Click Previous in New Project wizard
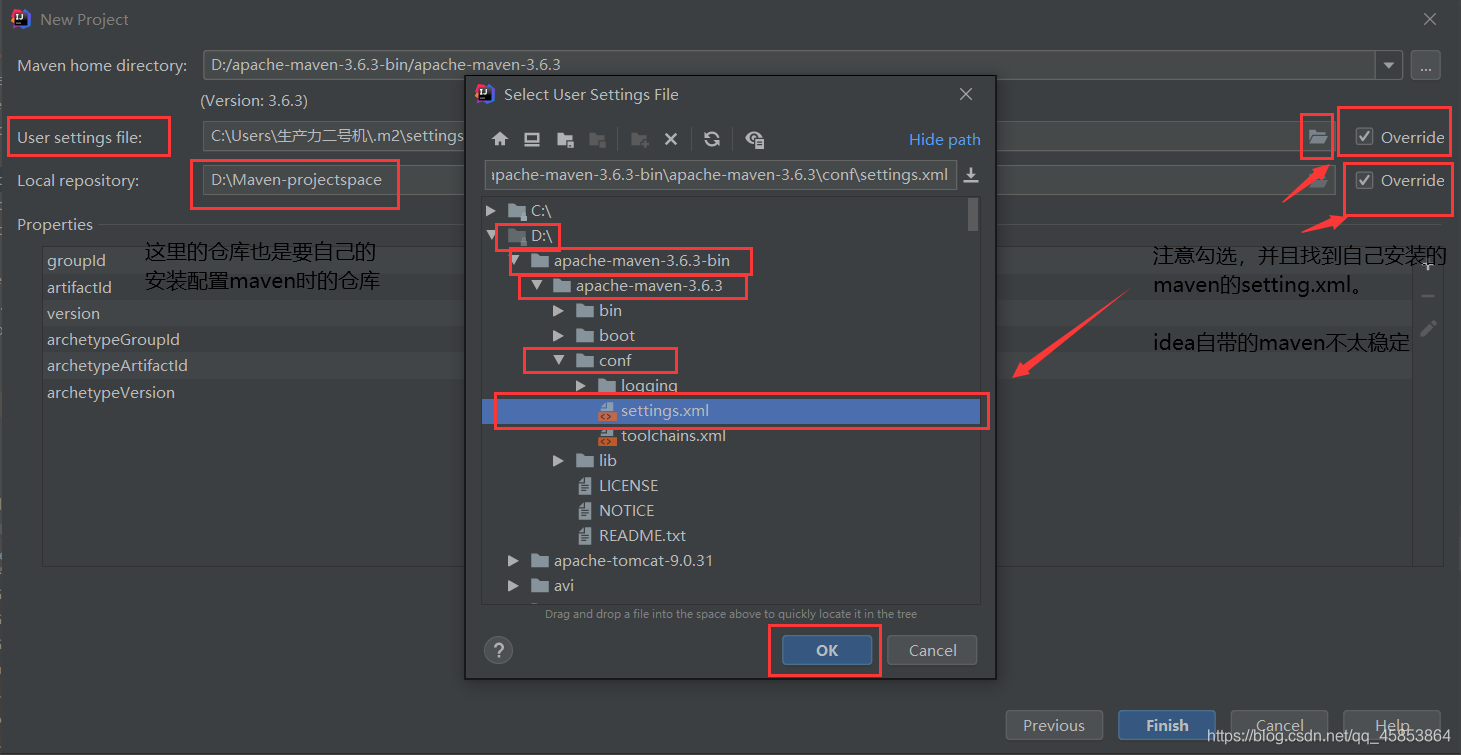Viewport: 1461px width, 755px height. 1053,725
